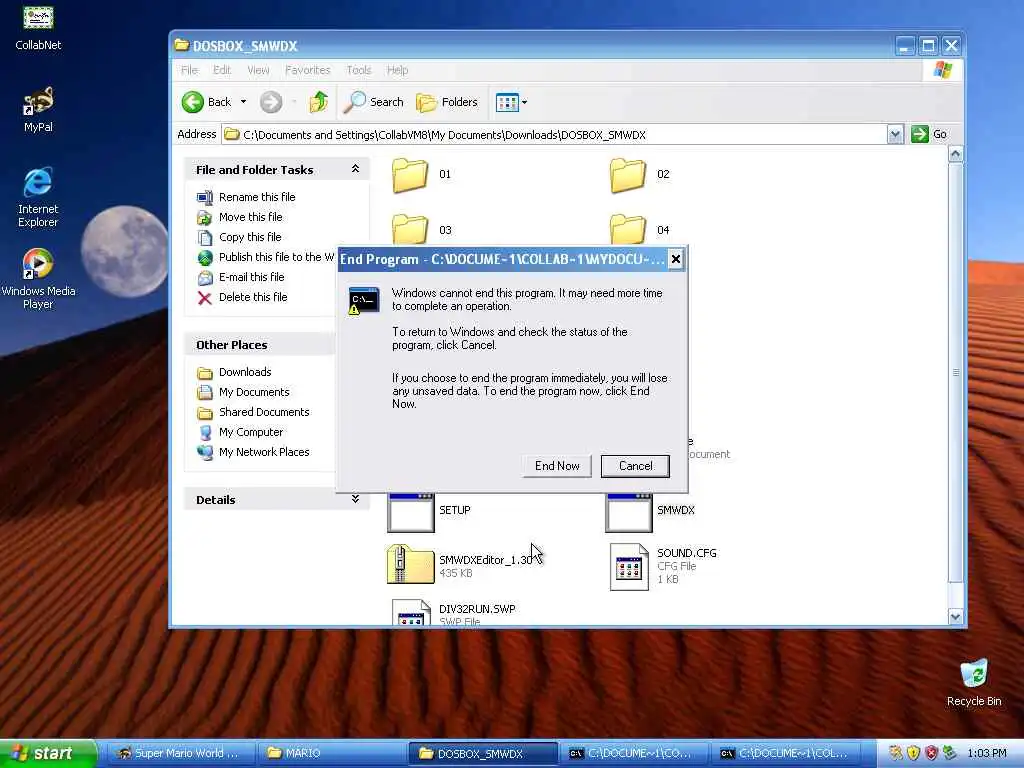
Task: Open the Tools menu
Action: pos(359,70)
